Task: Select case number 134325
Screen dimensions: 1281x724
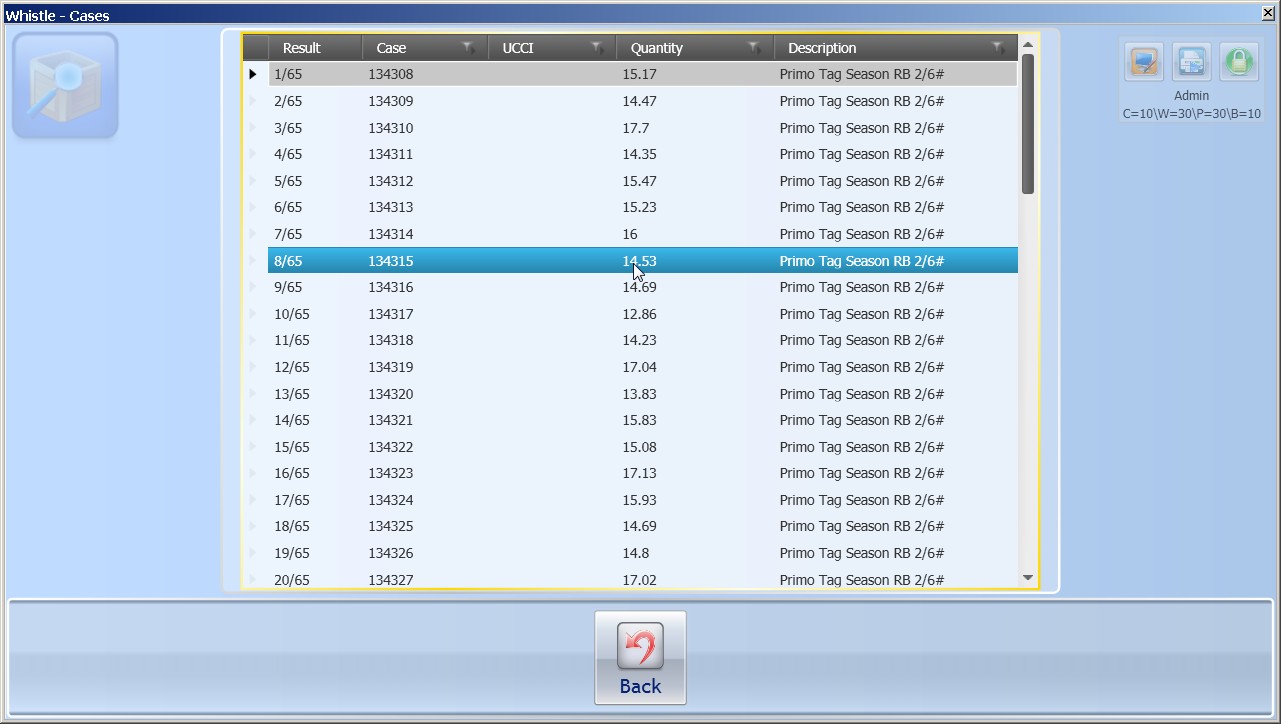Action: point(390,526)
